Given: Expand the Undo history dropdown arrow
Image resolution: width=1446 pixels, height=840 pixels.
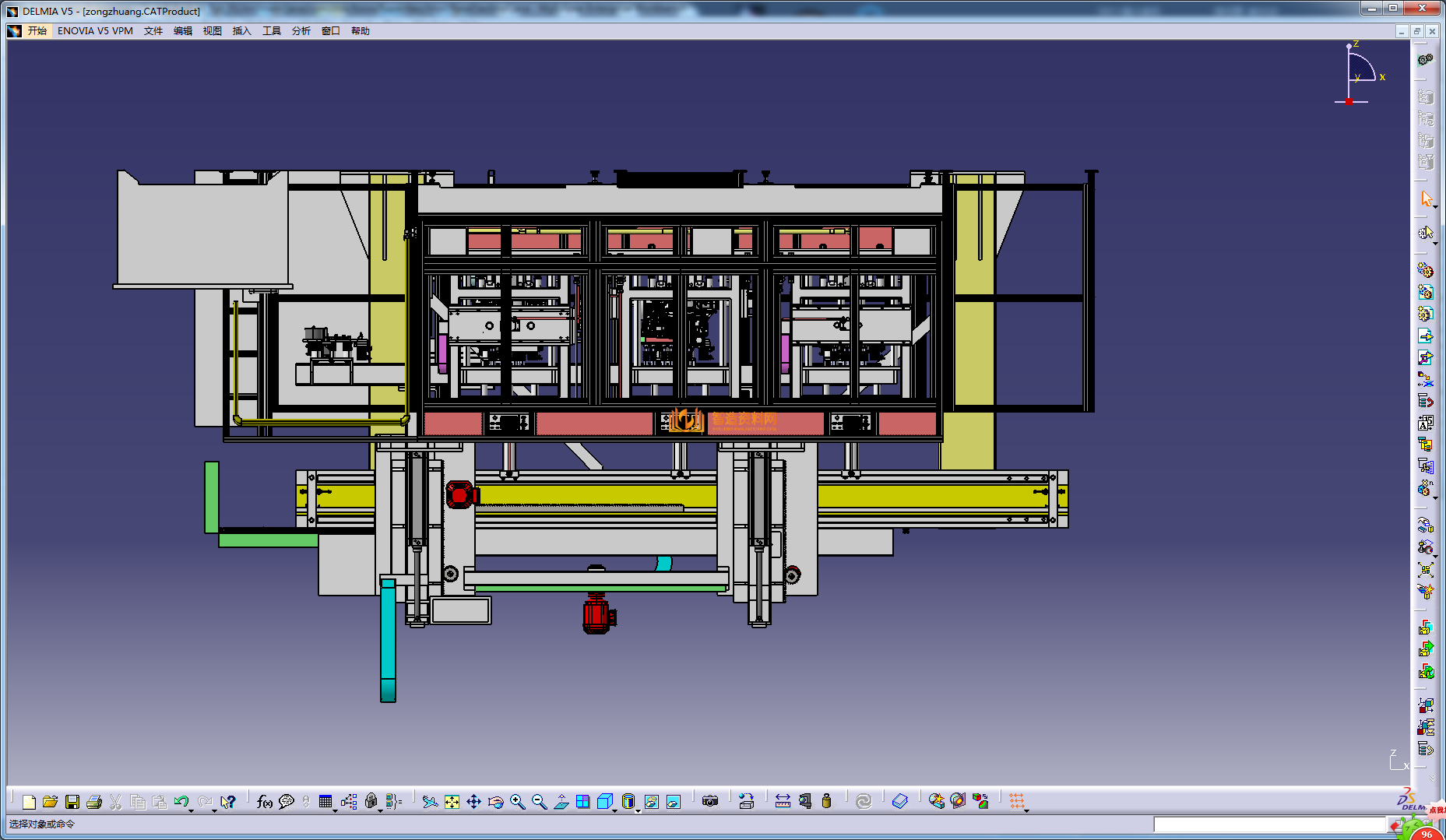Looking at the screenshot, I should click(x=192, y=810).
